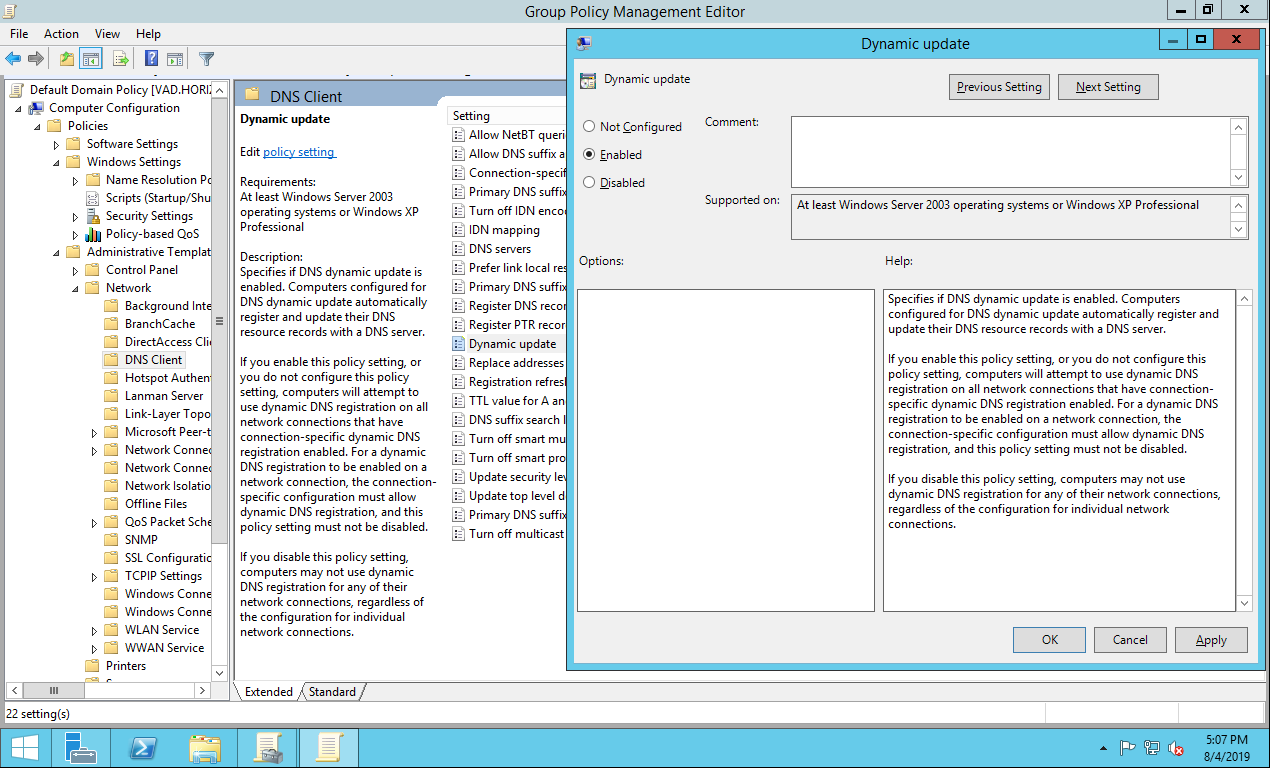
Task: Expand the TCPIP Settings tree node
Action: 94,576
